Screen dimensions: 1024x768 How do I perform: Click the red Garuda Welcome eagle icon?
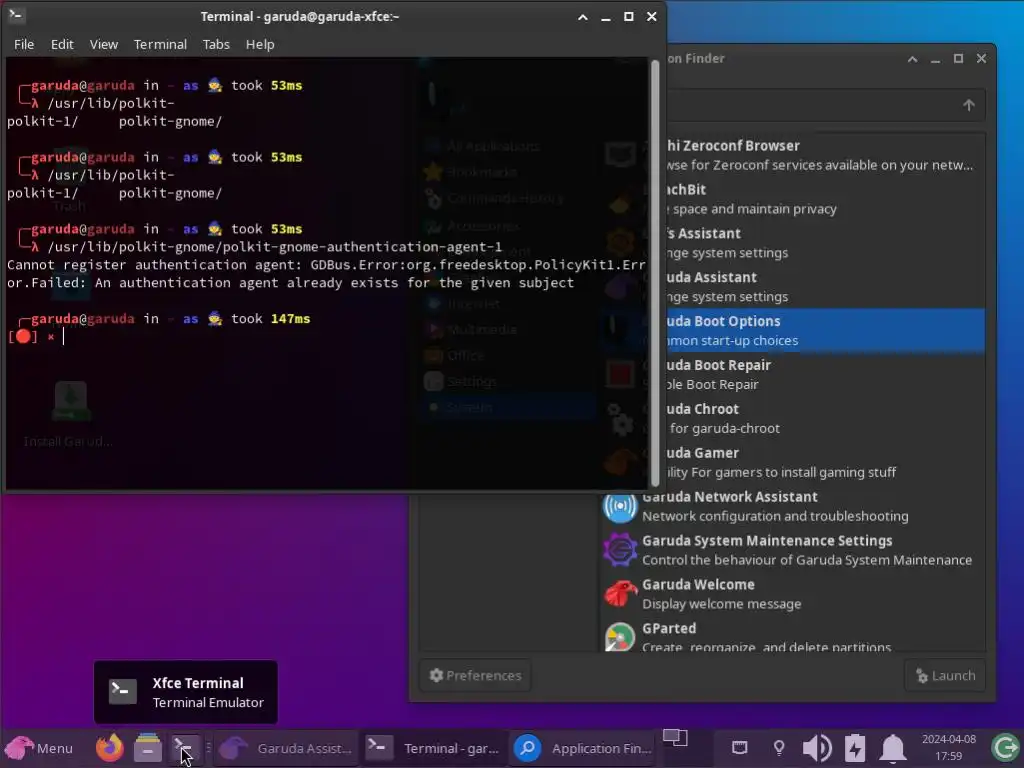click(x=619, y=594)
